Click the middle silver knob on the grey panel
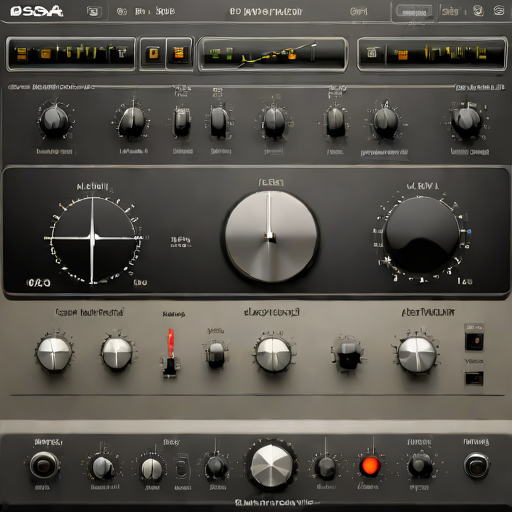This screenshot has height=512, width=512. 273,354
